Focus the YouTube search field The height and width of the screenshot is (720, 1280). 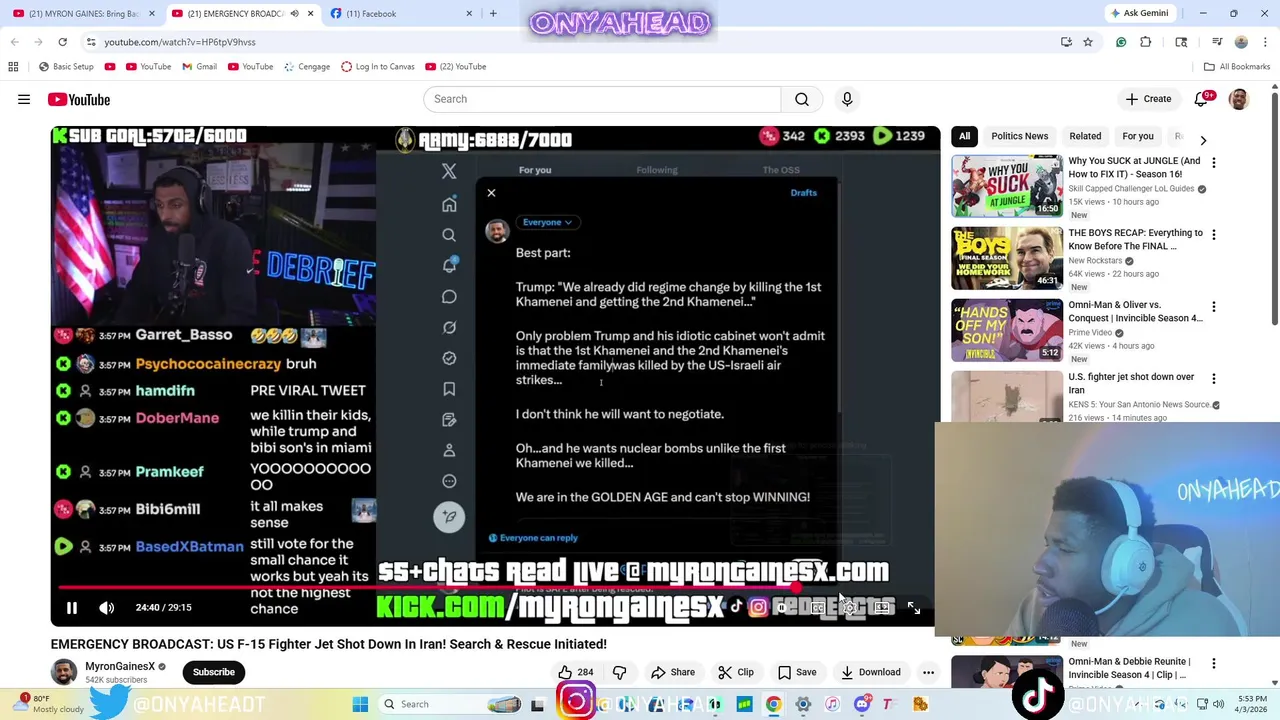(602, 99)
